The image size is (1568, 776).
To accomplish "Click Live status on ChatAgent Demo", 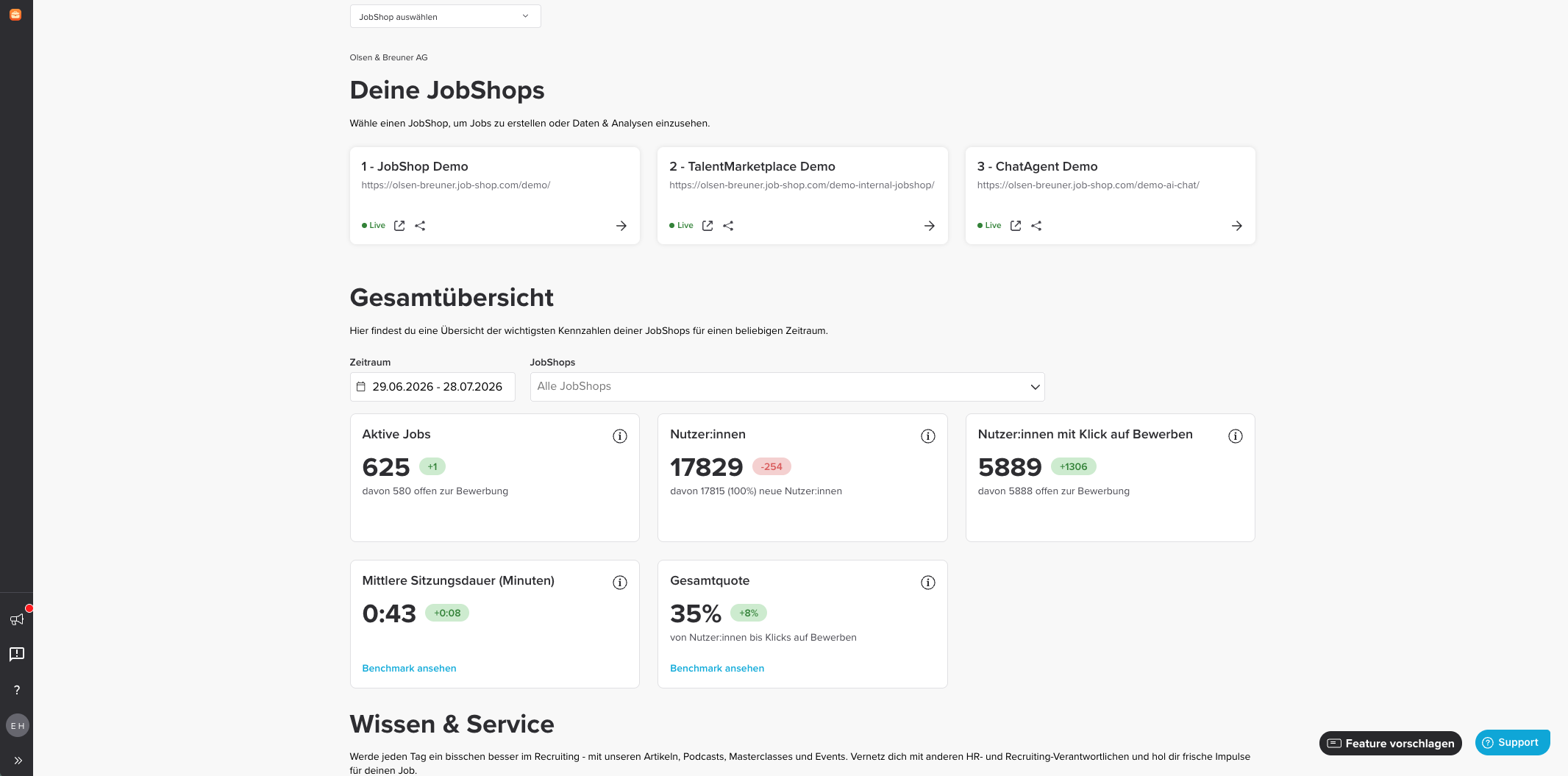I will pyautogui.click(x=989, y=226).
